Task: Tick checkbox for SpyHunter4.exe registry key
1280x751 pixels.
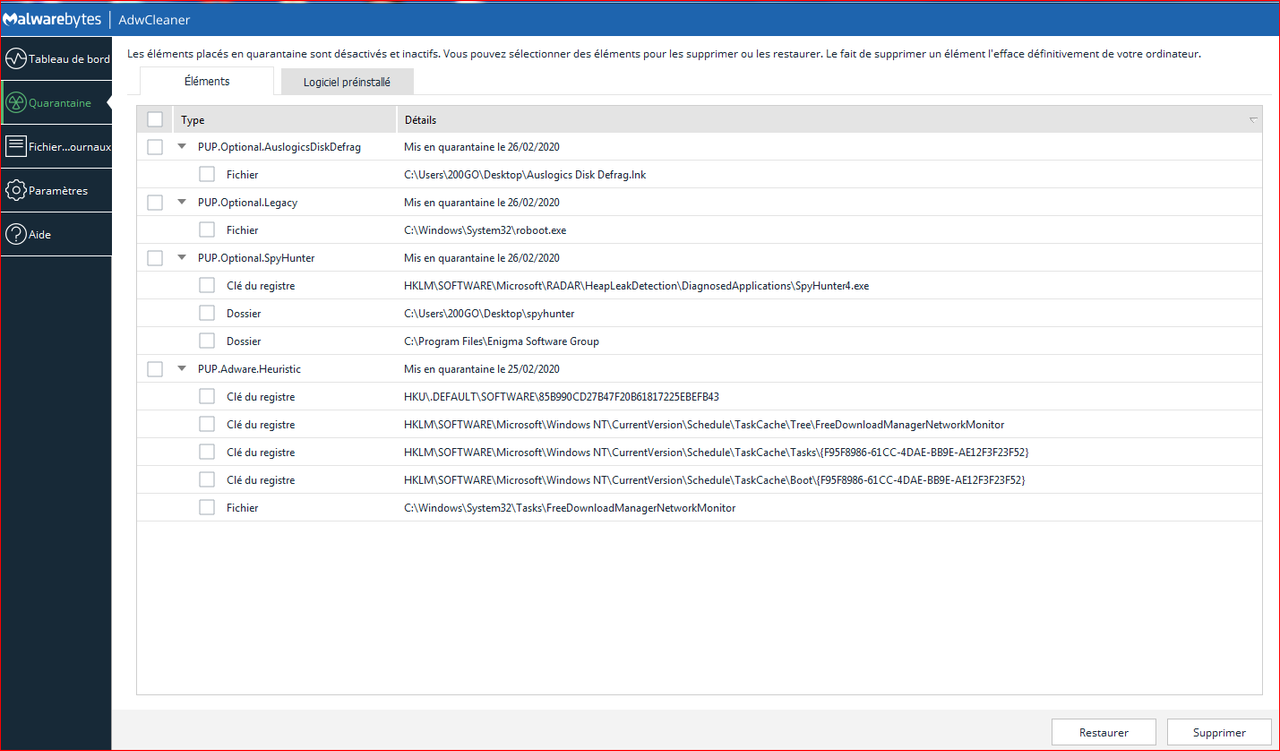Action: tap(207, 285)
